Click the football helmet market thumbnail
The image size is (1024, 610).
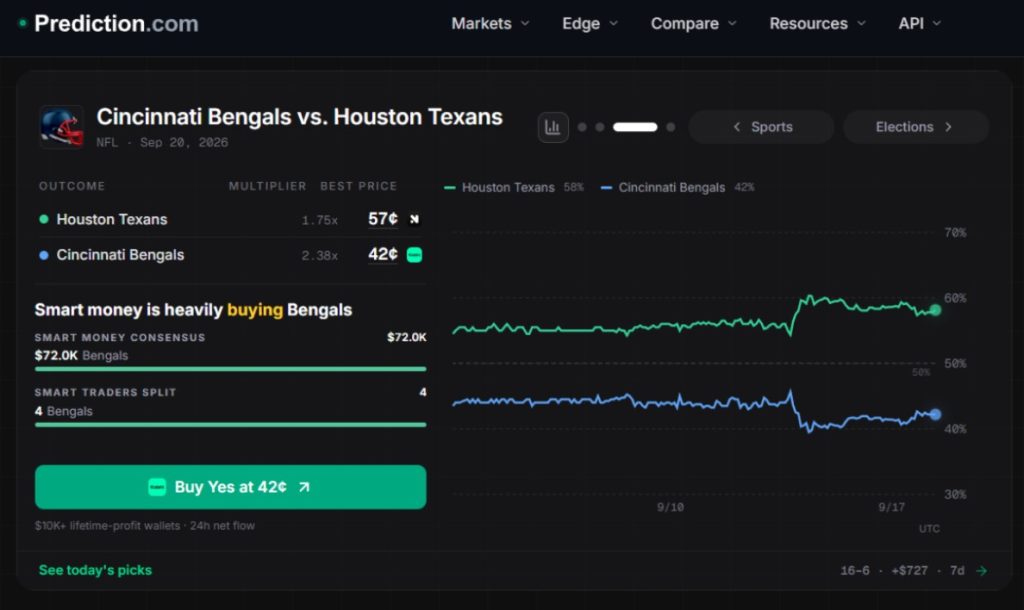[61, 127]
